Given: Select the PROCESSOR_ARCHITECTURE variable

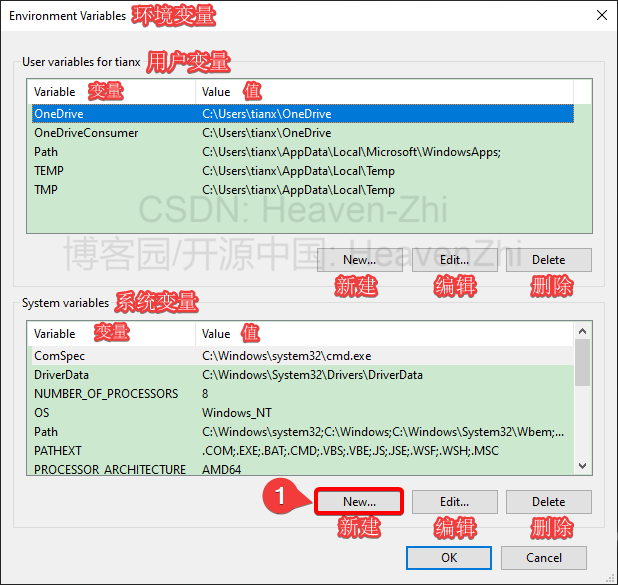Looking at the screenshot, I should [303, 469].
